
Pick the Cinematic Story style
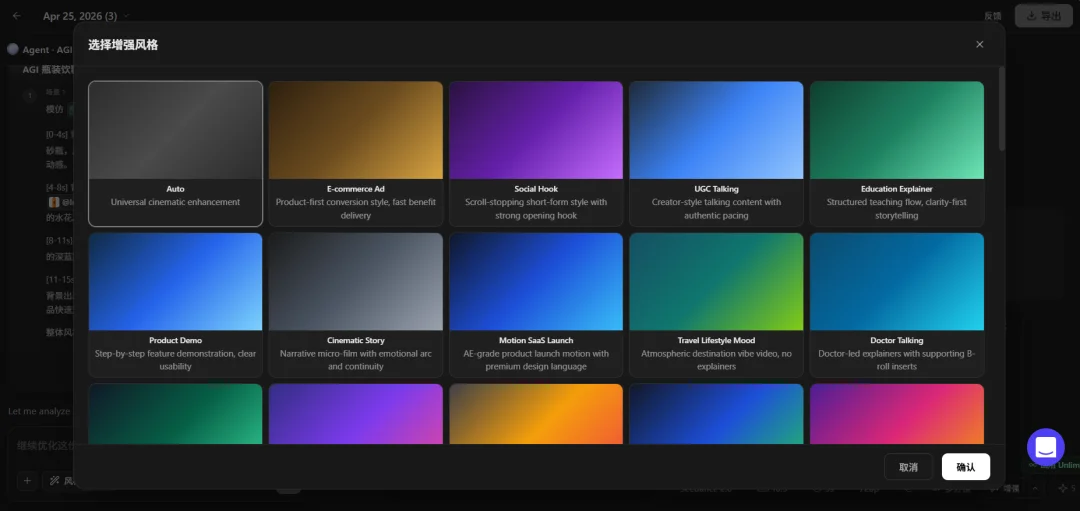(356, 304)
